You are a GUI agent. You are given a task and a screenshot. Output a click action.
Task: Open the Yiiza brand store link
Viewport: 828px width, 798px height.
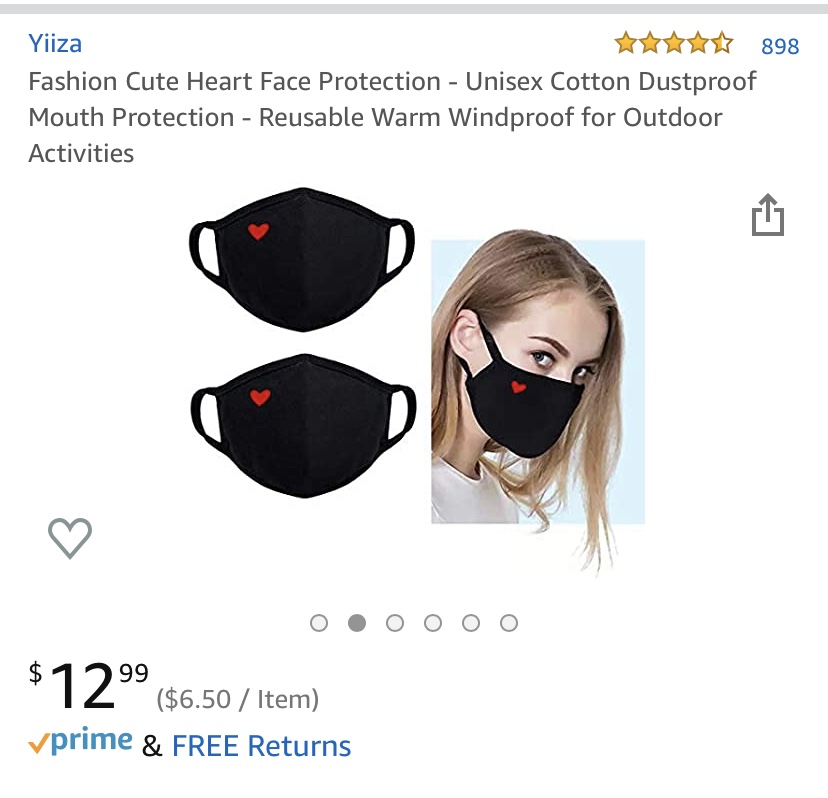click(x=55, y=43)
